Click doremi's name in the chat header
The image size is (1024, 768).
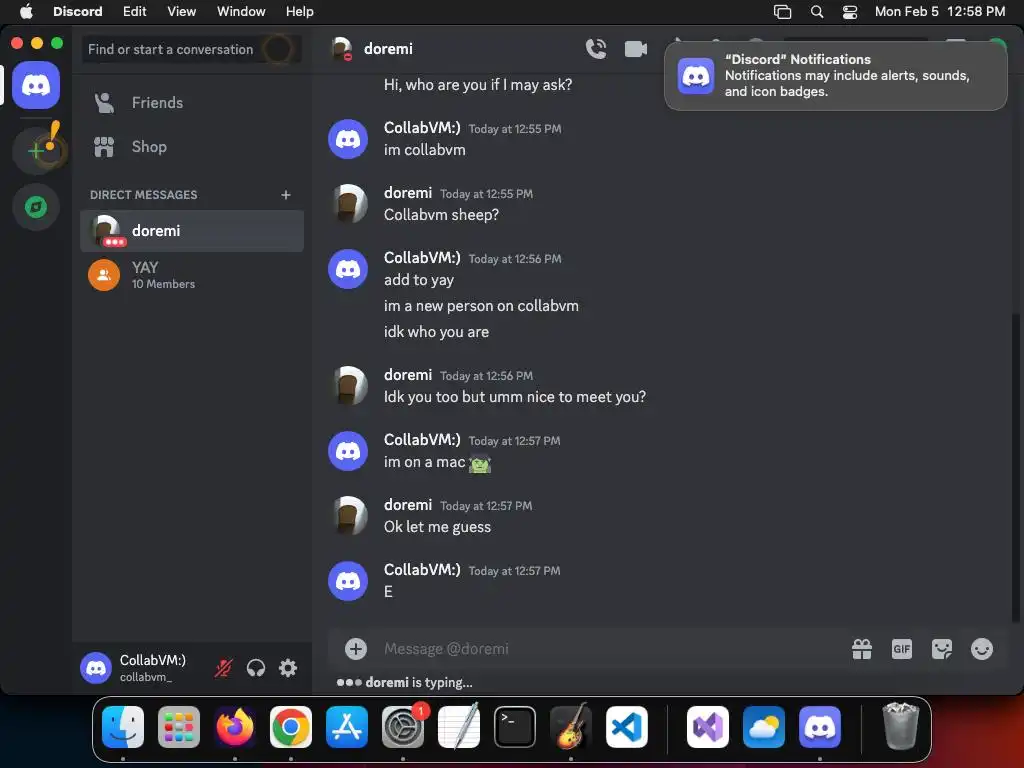(388, 49)
